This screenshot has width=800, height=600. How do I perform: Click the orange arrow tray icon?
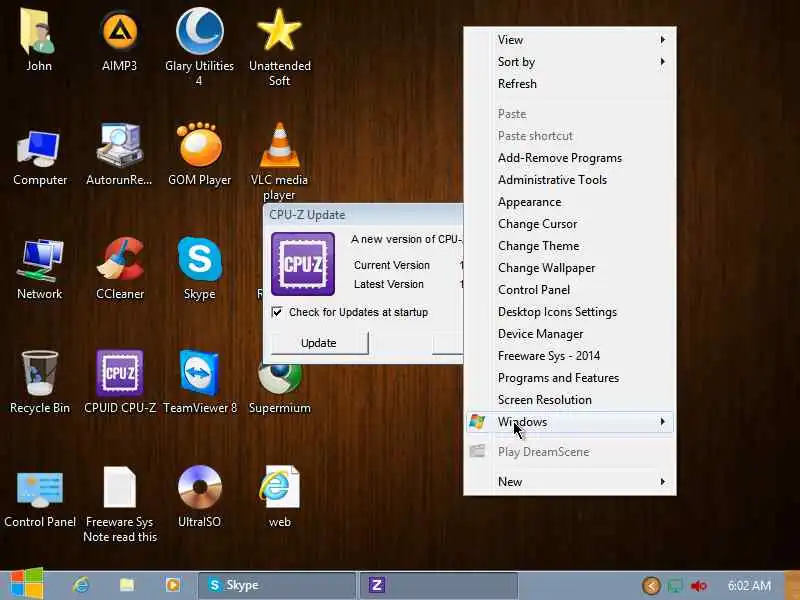[651, 586]
